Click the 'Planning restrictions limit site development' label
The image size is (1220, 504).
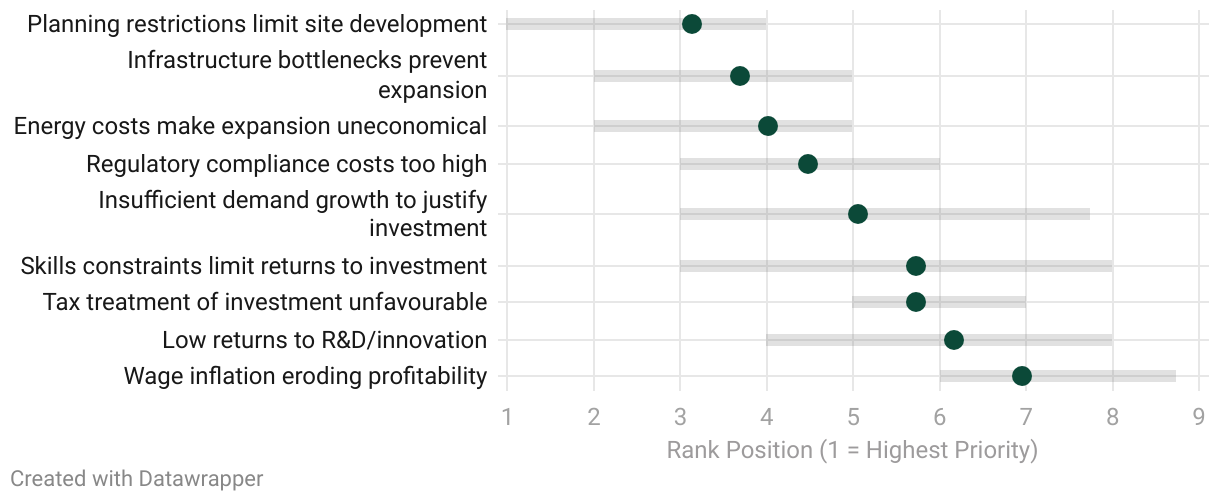click(257, 24)
